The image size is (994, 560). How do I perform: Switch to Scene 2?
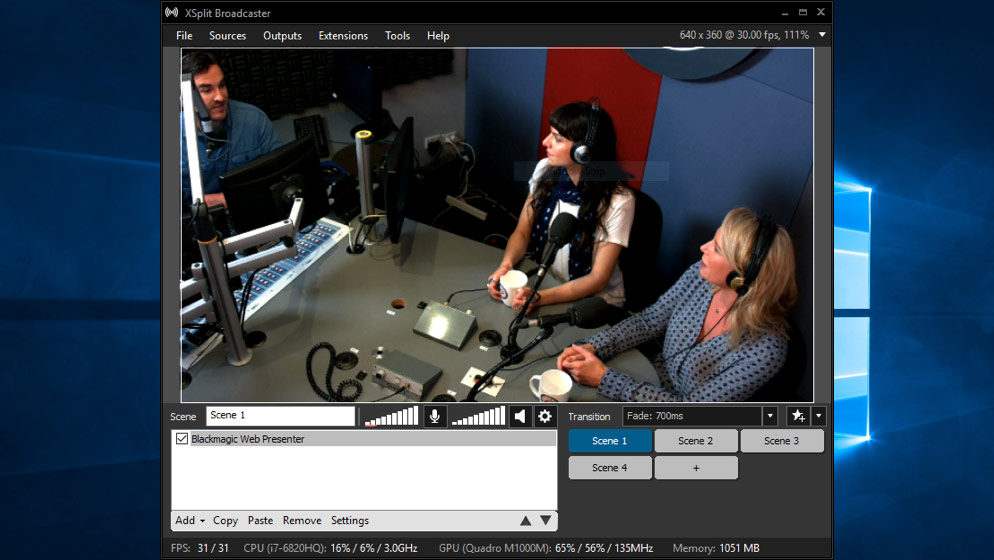pos(696,441)
